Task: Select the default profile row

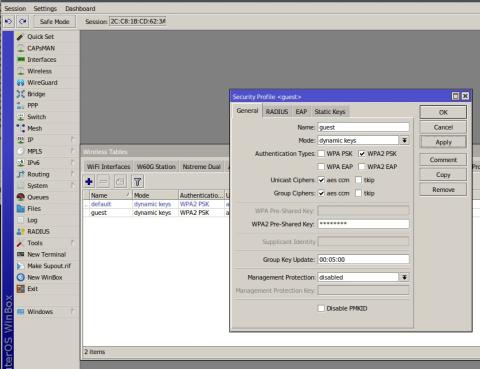Action: click(155, 204)
